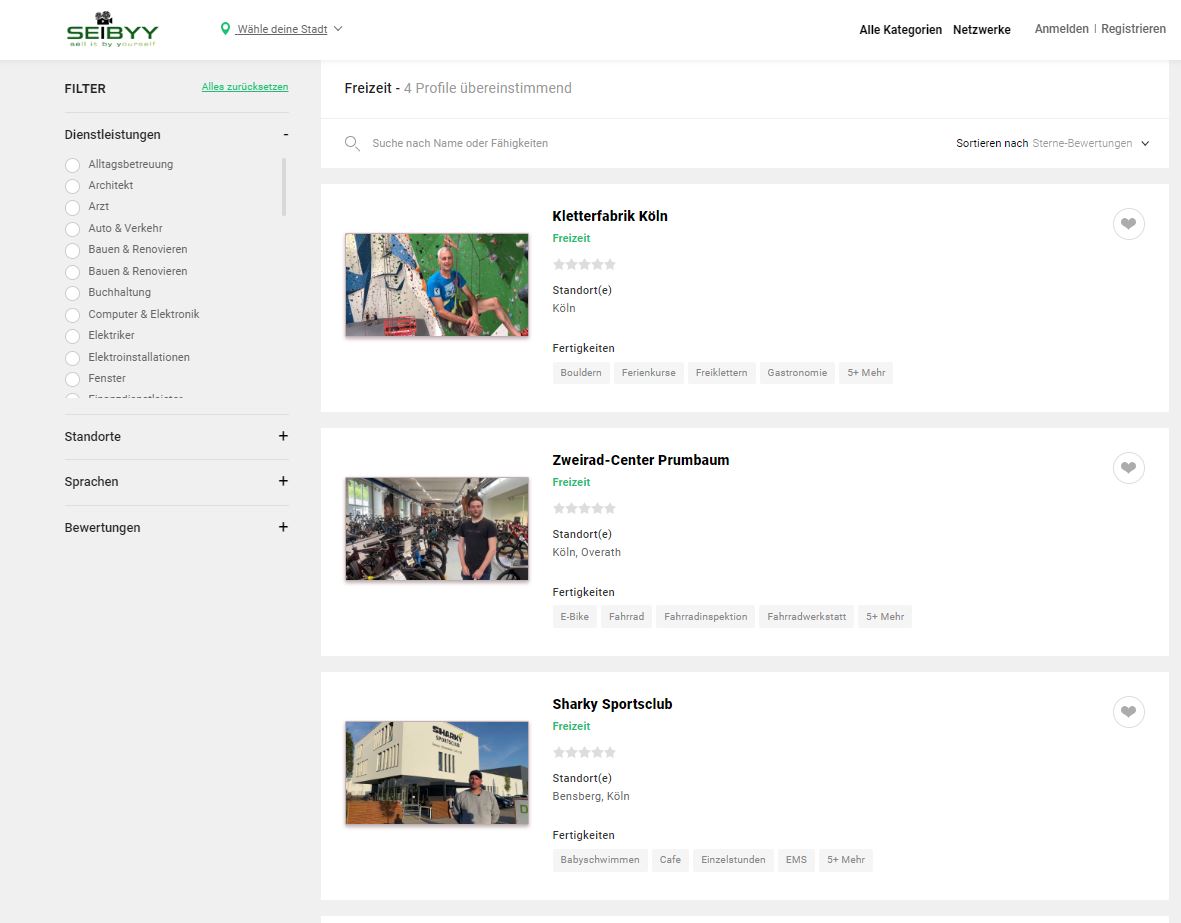Image resolution: width=1181 pixels, height=923 pixels.
Task: Click the '4 Profile übereinstimmend' results text
Action: tap(487, 88)
